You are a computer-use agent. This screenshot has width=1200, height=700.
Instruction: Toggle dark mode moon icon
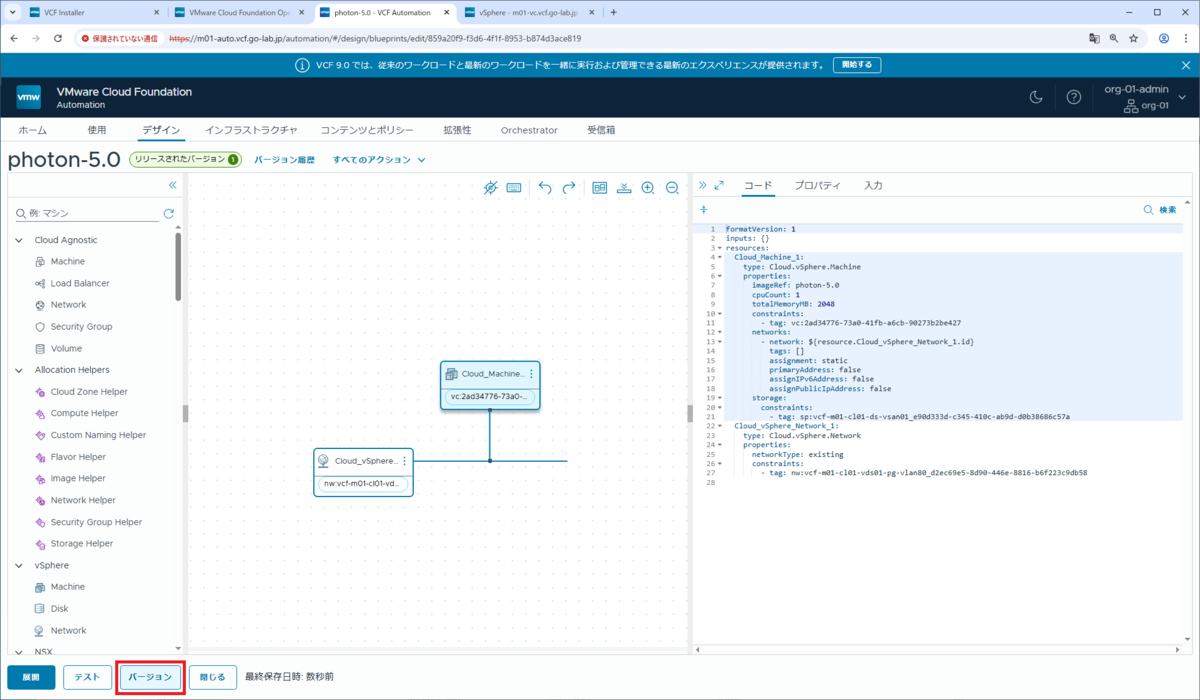(x=1036, y=97)
